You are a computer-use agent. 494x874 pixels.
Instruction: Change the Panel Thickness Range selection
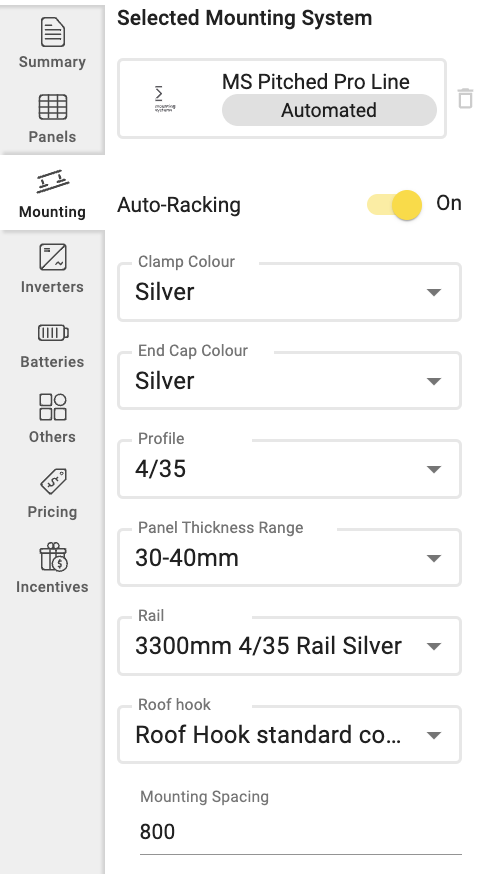pyautogui.click(x=289, y=558)
